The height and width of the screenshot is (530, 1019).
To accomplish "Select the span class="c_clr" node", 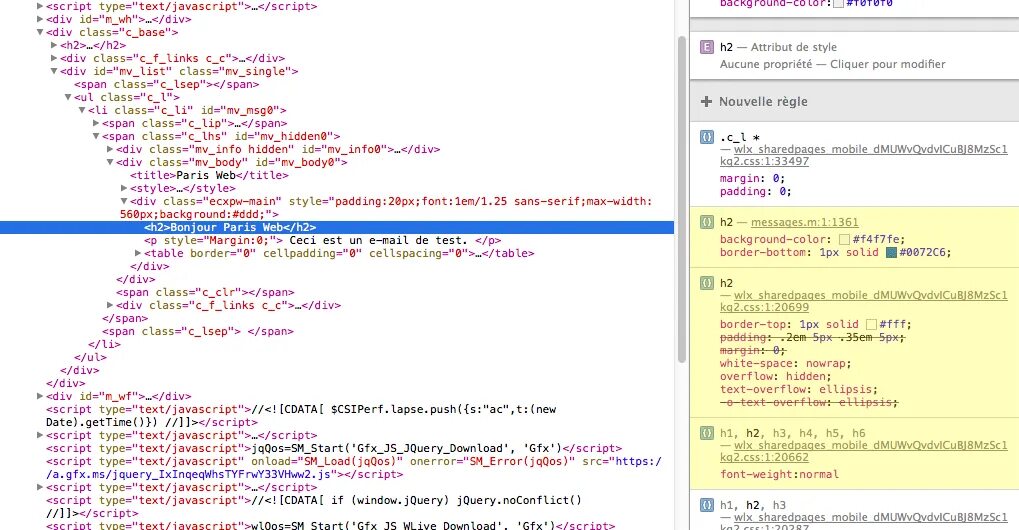I will coord(205,292).
